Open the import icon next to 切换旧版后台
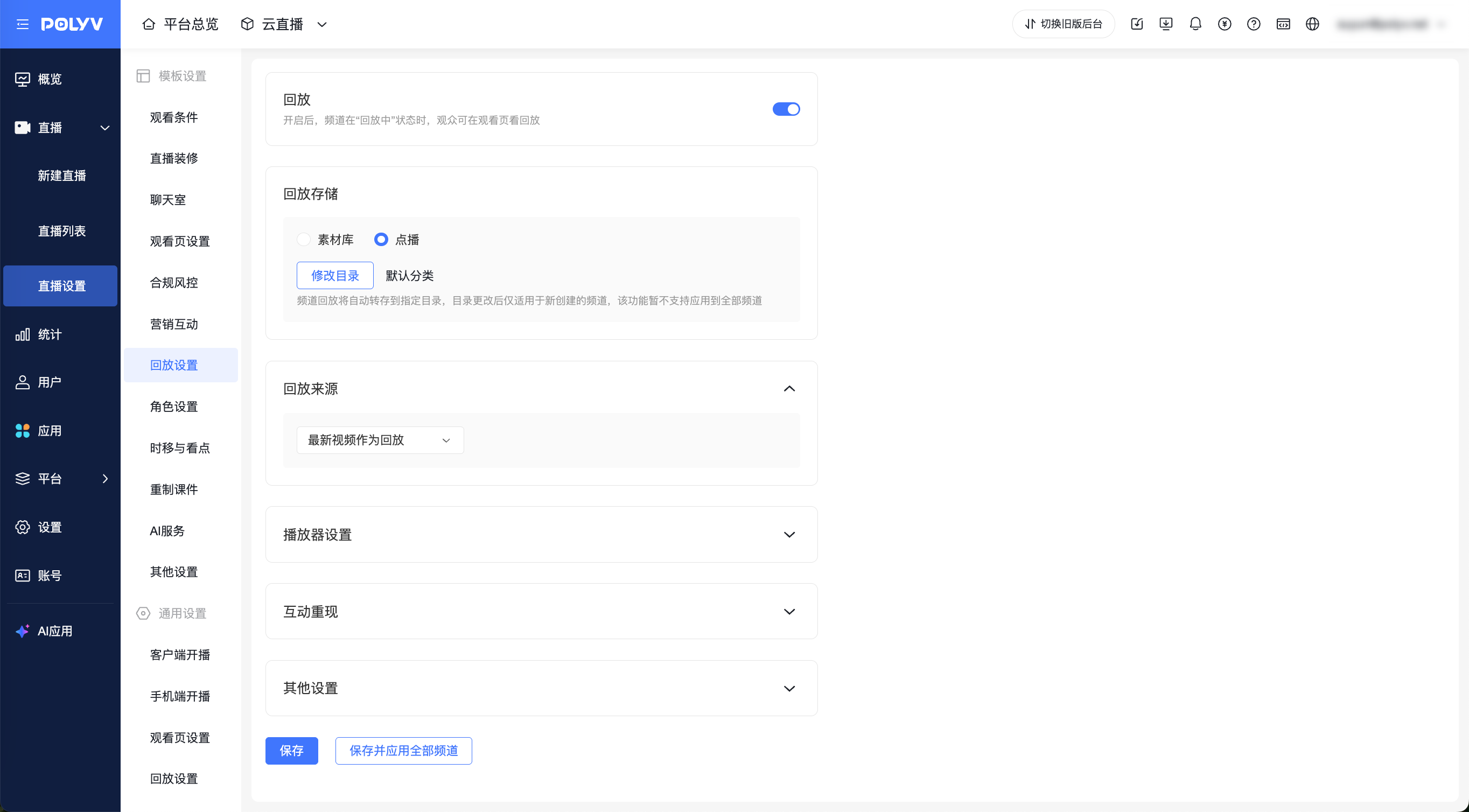This screenshot has width=1469, height=812. [x=1137, y=24]
